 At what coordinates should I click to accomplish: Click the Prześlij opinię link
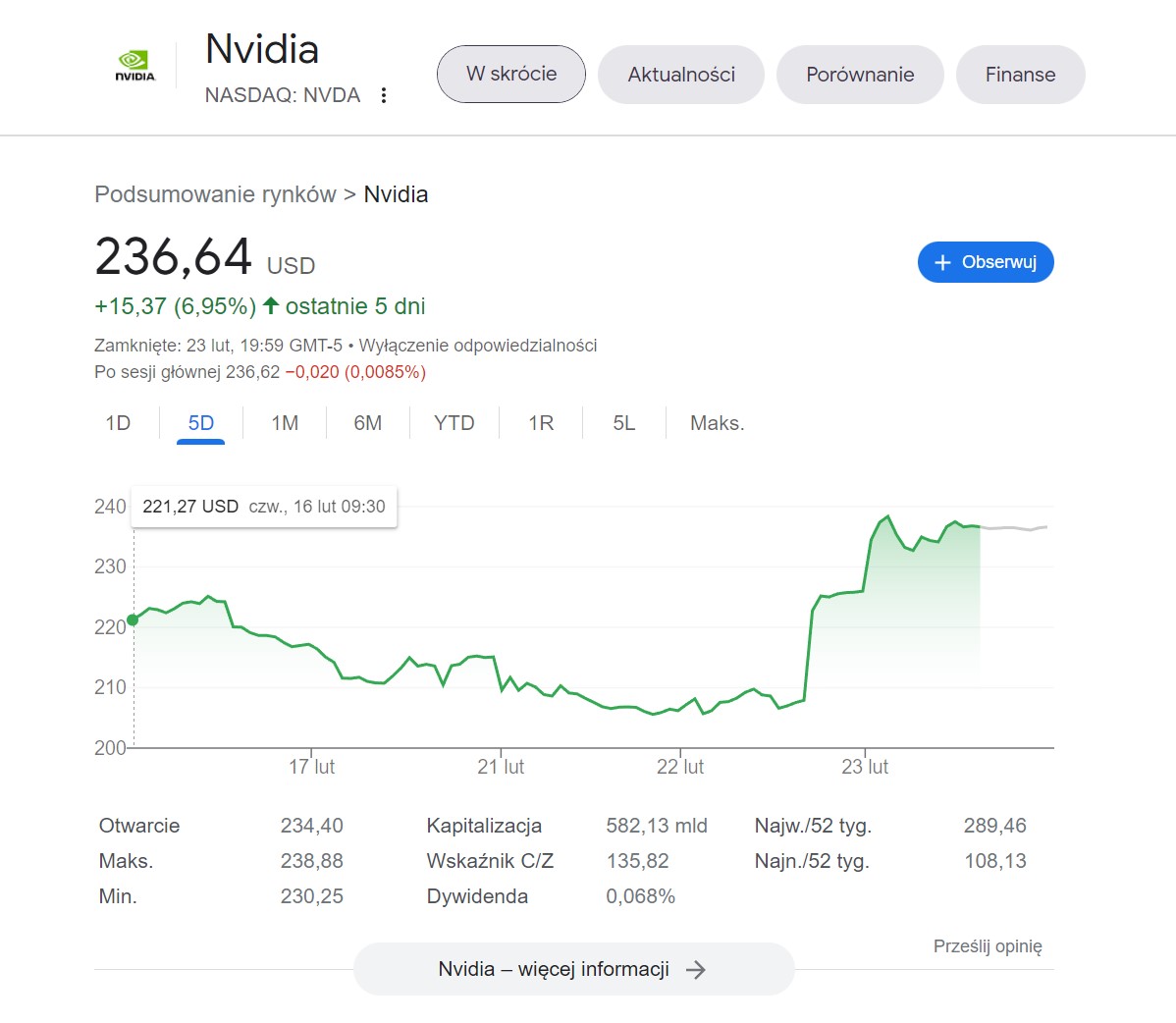[x=988, y=946]
